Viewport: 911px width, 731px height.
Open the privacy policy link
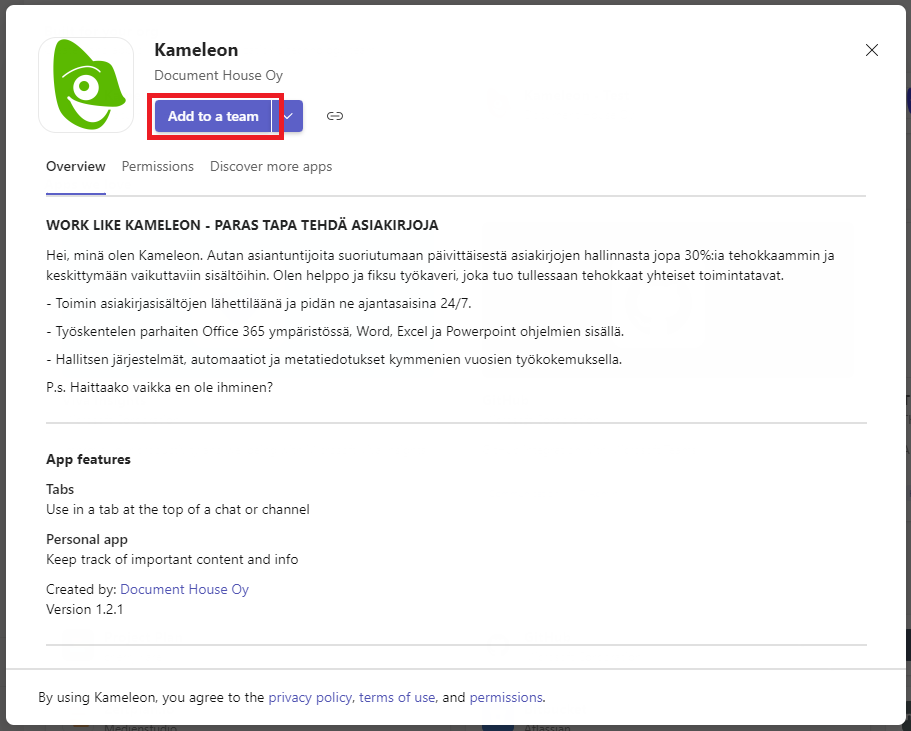[310, 697]
